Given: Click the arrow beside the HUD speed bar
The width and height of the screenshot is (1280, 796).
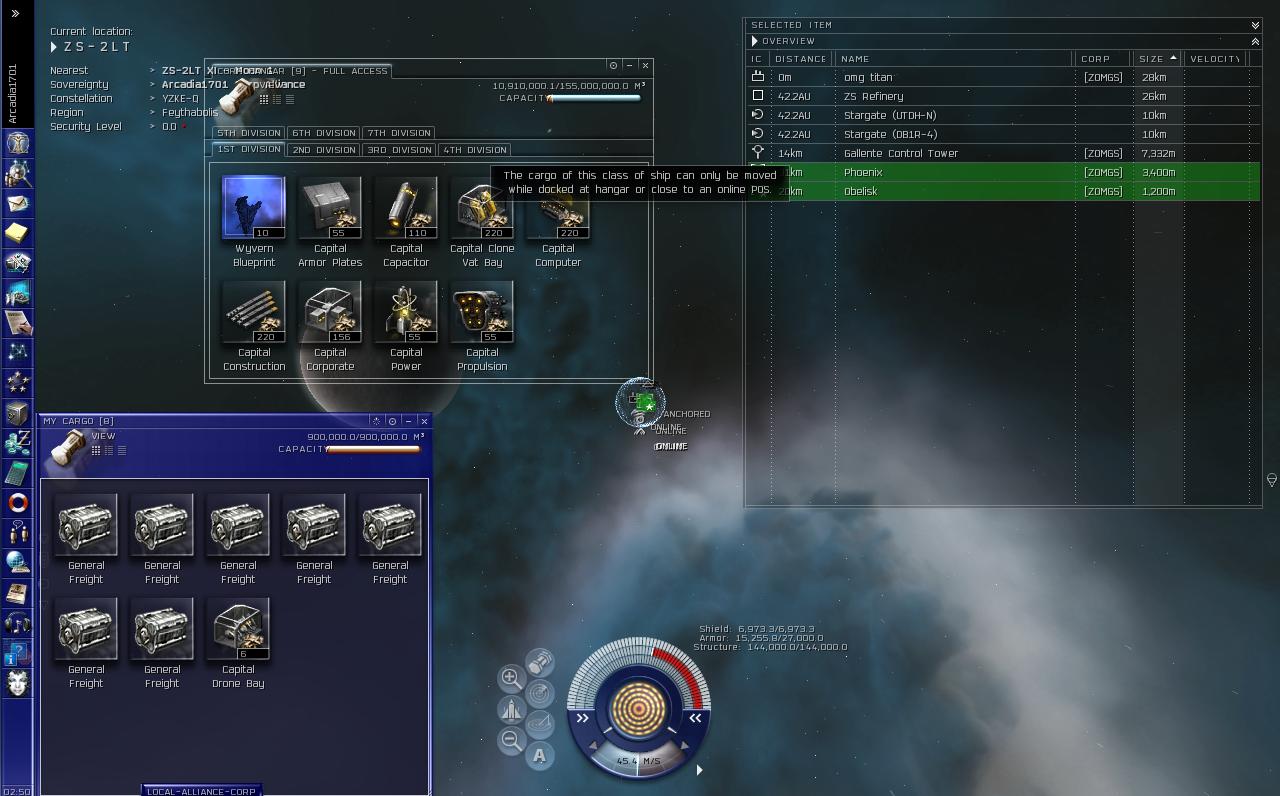Looking at the screenshot, I should (x=699, y=770).
